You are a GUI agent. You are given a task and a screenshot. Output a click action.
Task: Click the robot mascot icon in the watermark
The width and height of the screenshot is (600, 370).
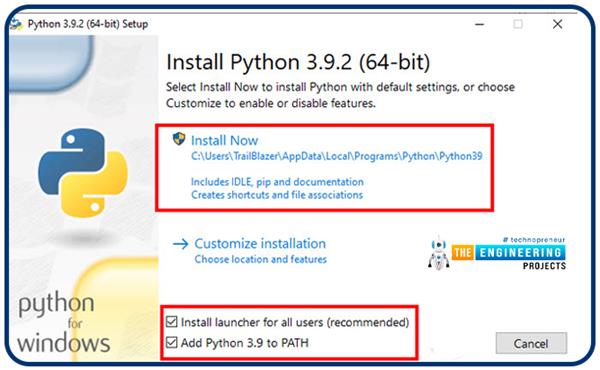(x=439, y=253)
